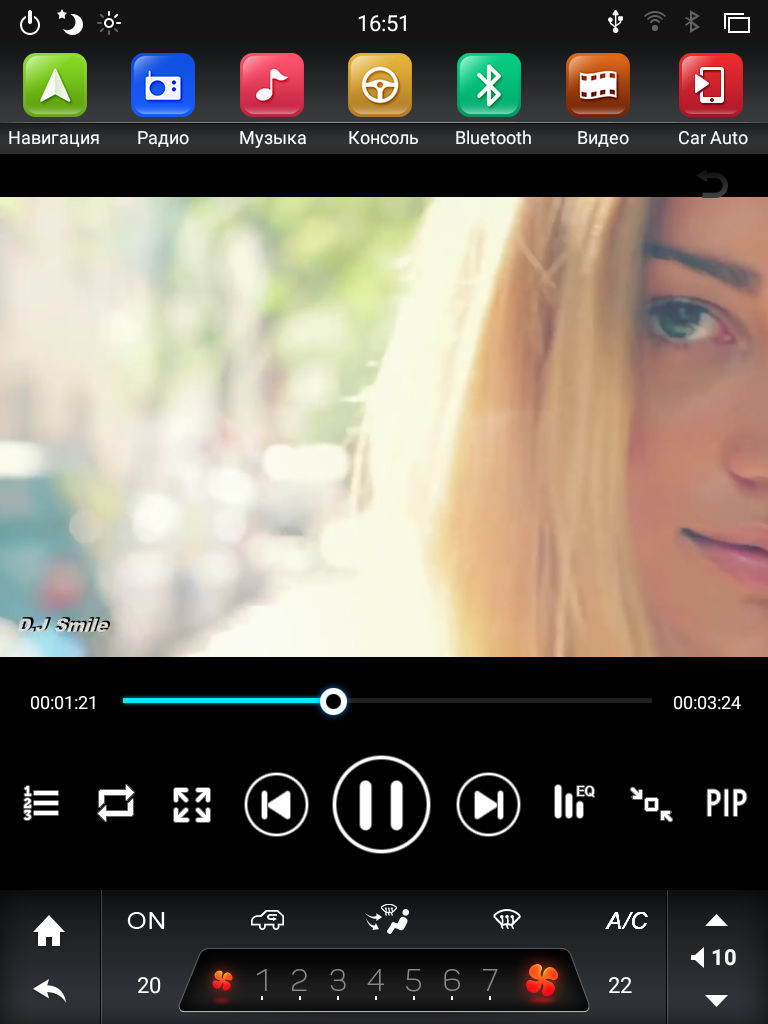Set fan speed to 2

[x=299, y=981]
